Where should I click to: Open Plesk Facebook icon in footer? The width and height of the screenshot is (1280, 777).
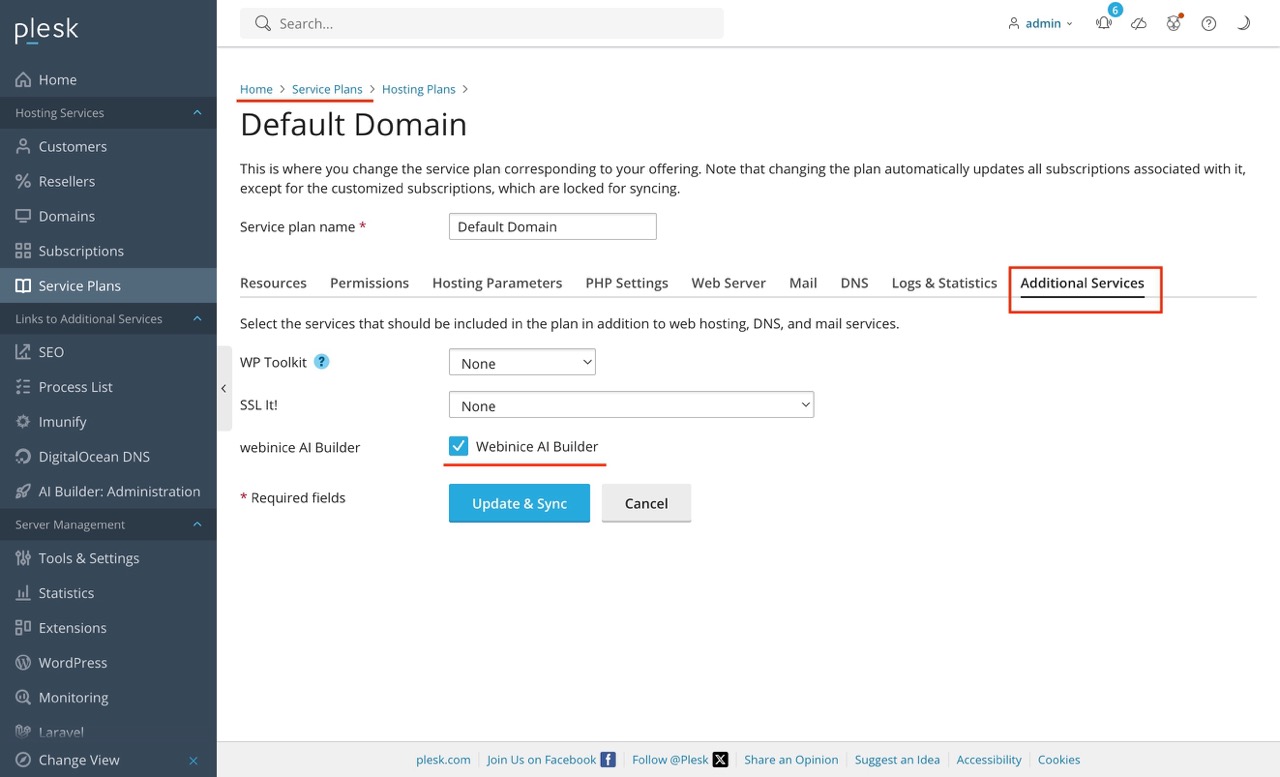pos(608,760)
